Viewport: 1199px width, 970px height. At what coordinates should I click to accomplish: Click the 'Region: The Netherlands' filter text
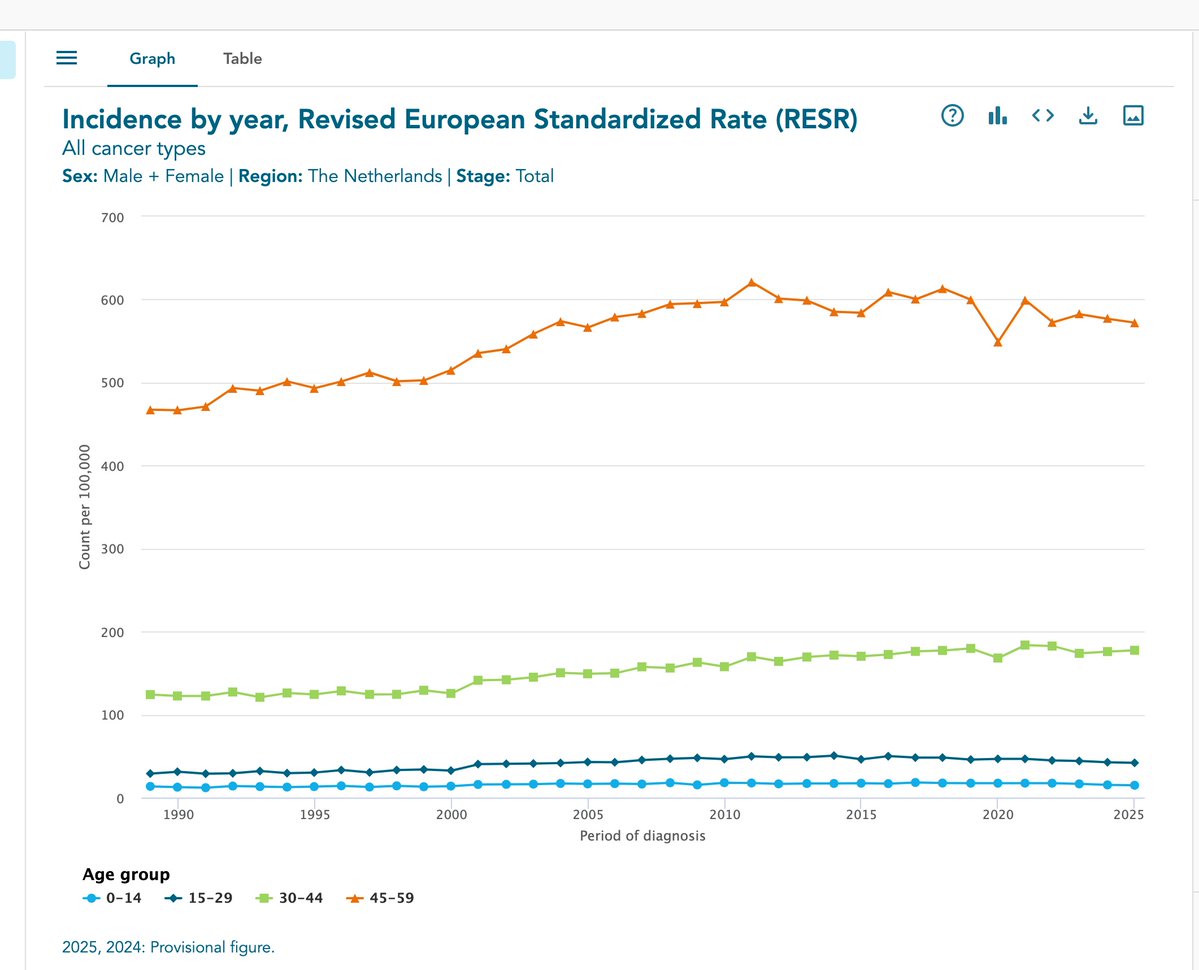pyautogui.click(x=340, y=177)
